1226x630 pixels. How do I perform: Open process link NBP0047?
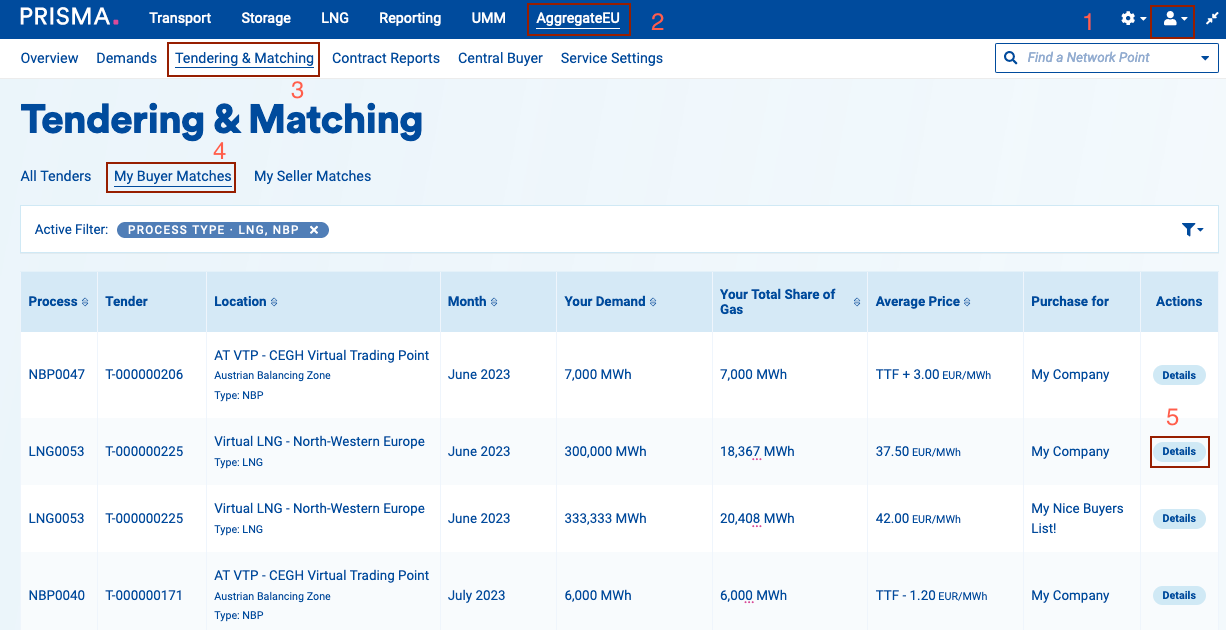click(57, 375)
